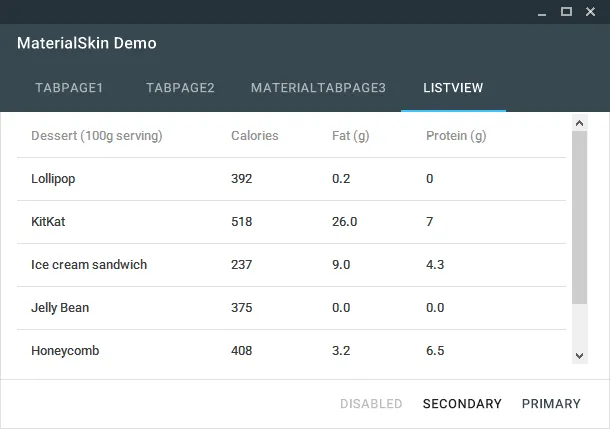The height and width of the screenshot is (429, 610).
Task: Click the Calories column header
Action: [x=255, y=136]
